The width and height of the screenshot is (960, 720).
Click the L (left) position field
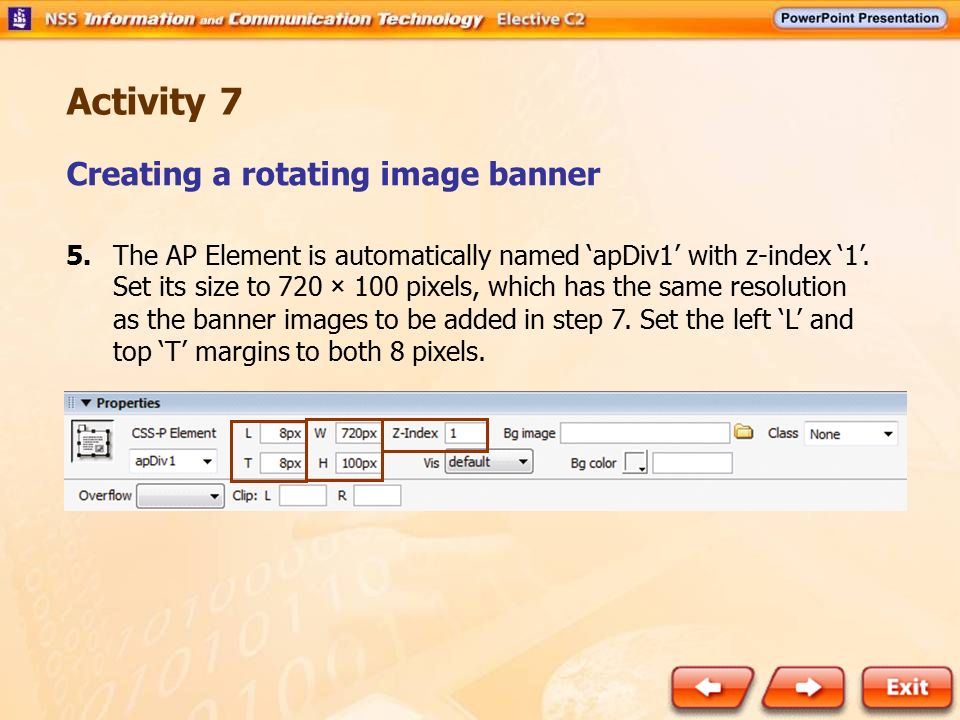[x=282, y=433]
